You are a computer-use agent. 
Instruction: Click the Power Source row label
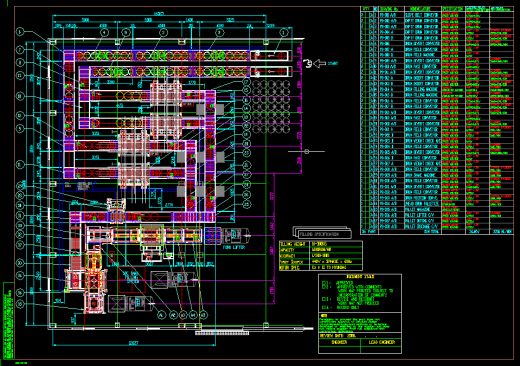coord(291,262)
